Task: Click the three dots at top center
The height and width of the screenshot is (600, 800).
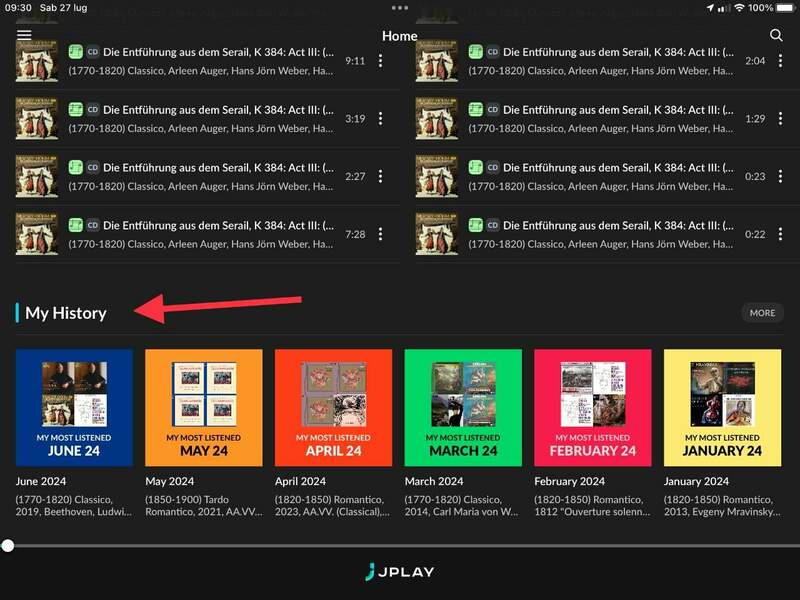Action: pos(400,8)
